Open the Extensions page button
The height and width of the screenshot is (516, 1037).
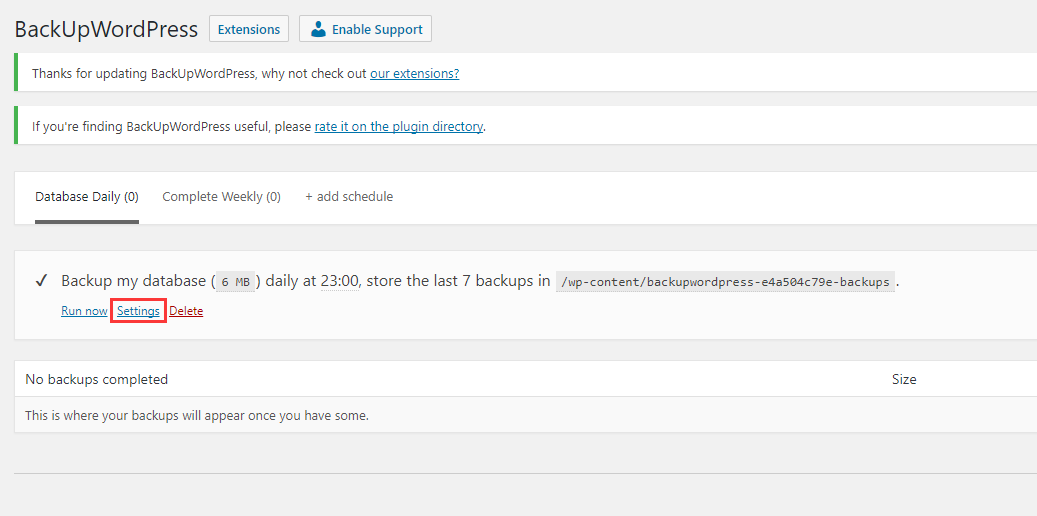pyautogui.click(x=249, y=29)
